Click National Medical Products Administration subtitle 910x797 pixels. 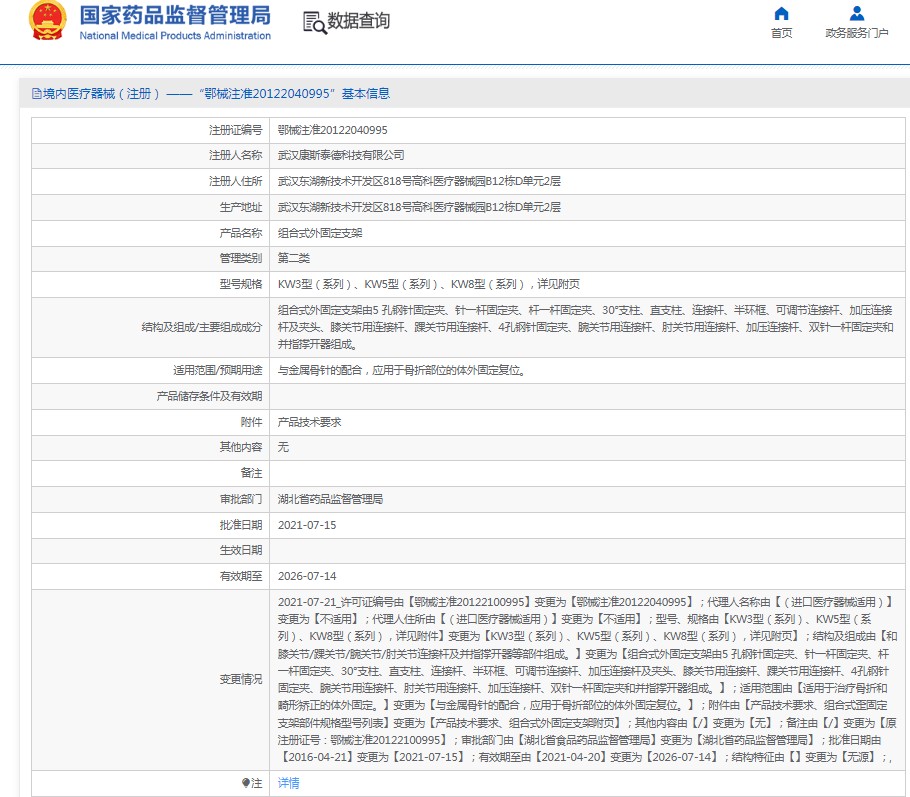tap(175, 35)
